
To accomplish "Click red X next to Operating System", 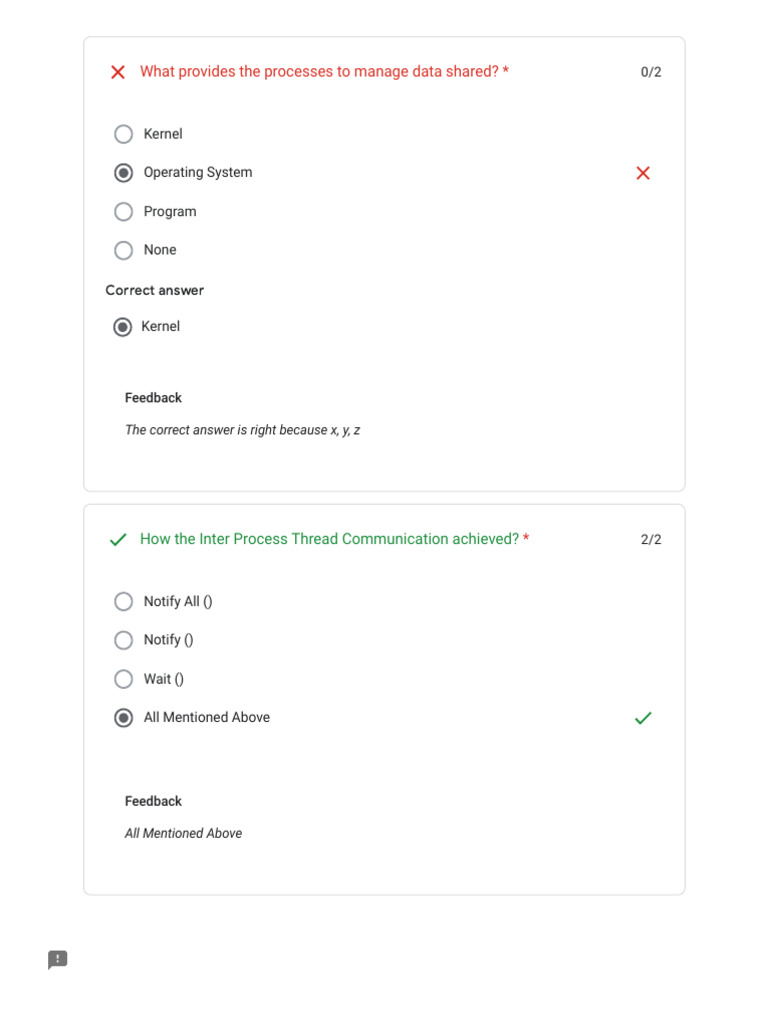I will tap(643, 173).
